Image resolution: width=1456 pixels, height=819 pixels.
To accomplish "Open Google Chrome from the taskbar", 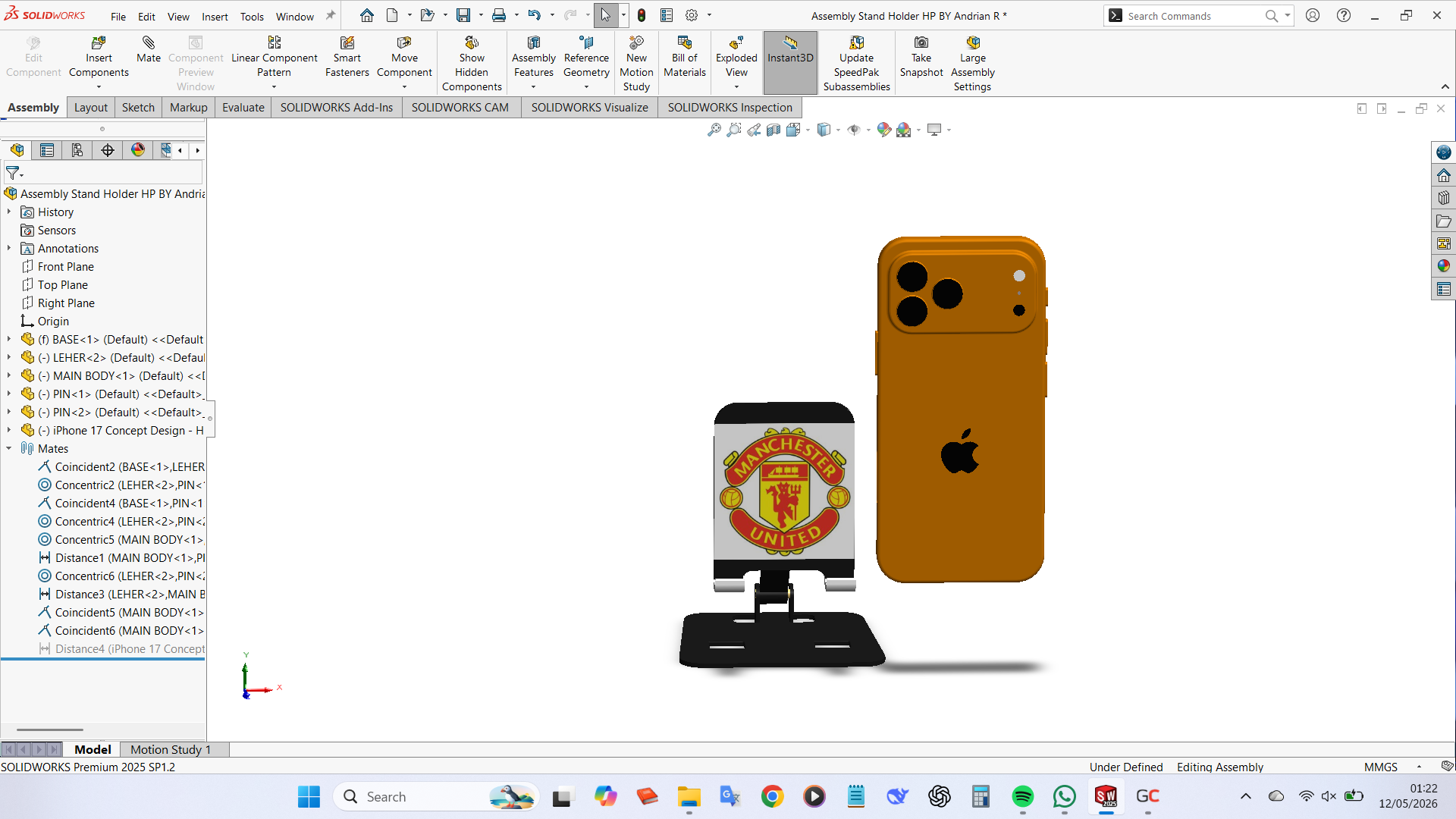I will click(x=772, y=797).
